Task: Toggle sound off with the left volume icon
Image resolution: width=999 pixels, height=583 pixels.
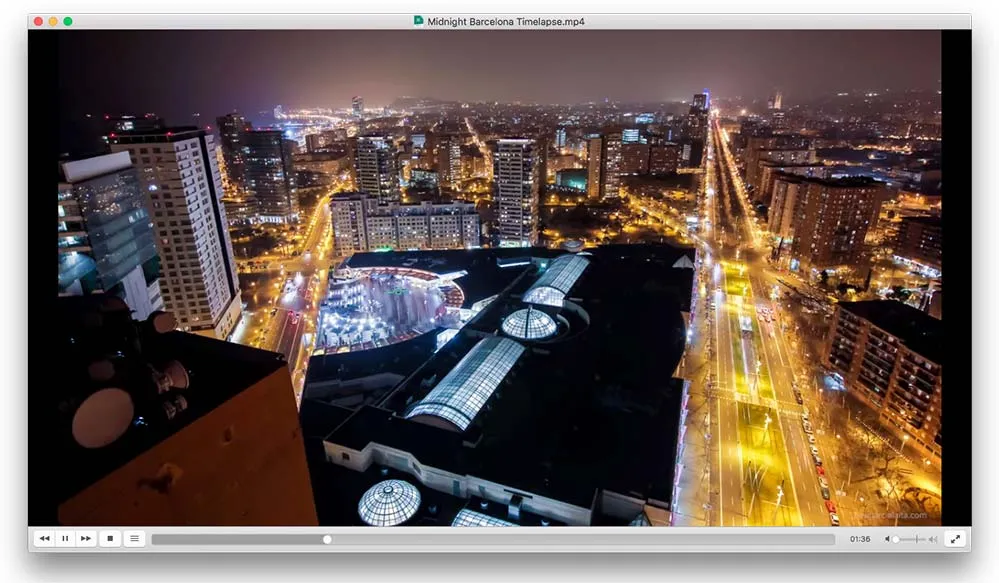Action: (x=888, y=538)
